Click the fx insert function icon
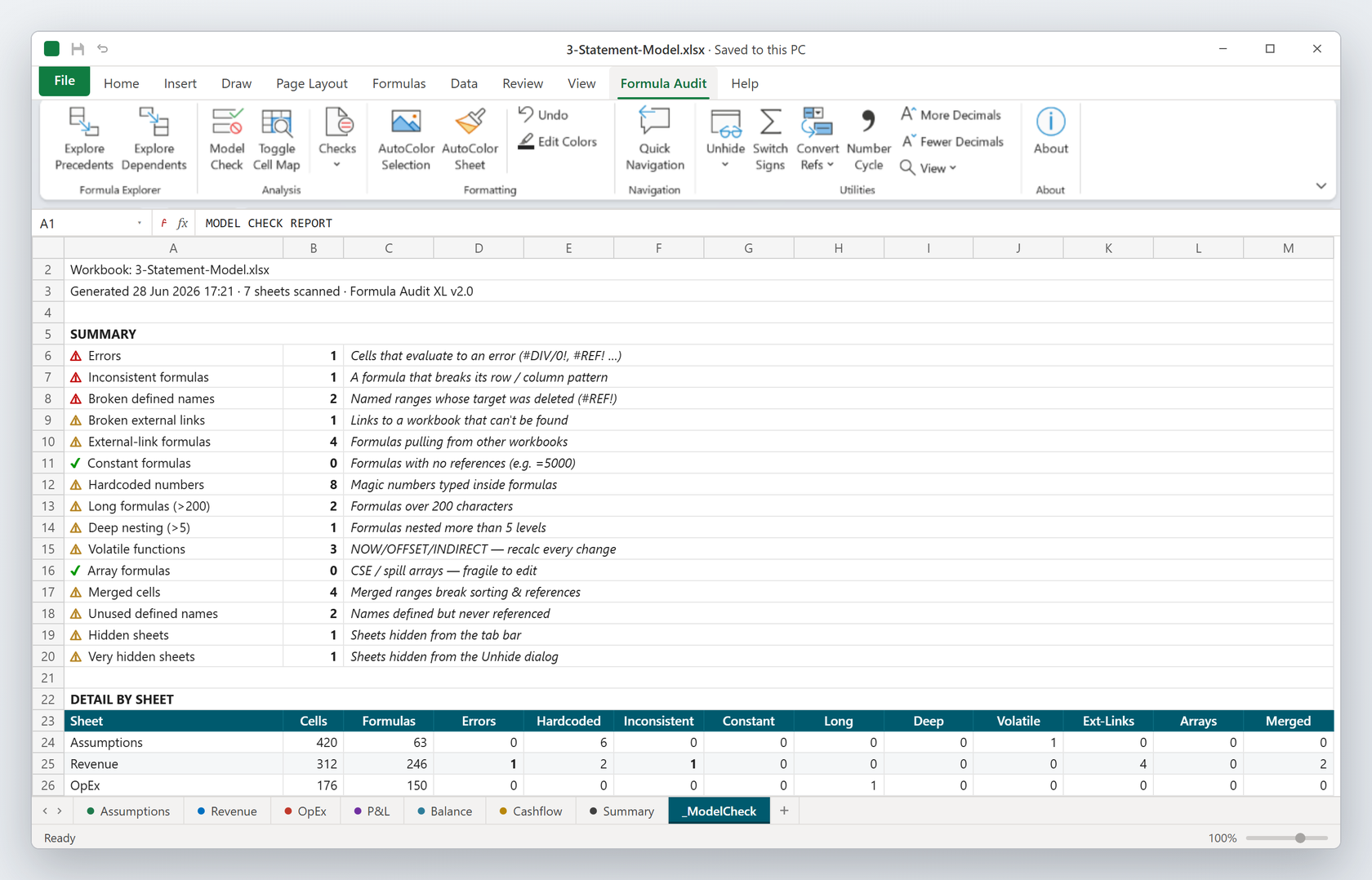Viewport: 1372px width, 880px height. click(x=182, y=223)
